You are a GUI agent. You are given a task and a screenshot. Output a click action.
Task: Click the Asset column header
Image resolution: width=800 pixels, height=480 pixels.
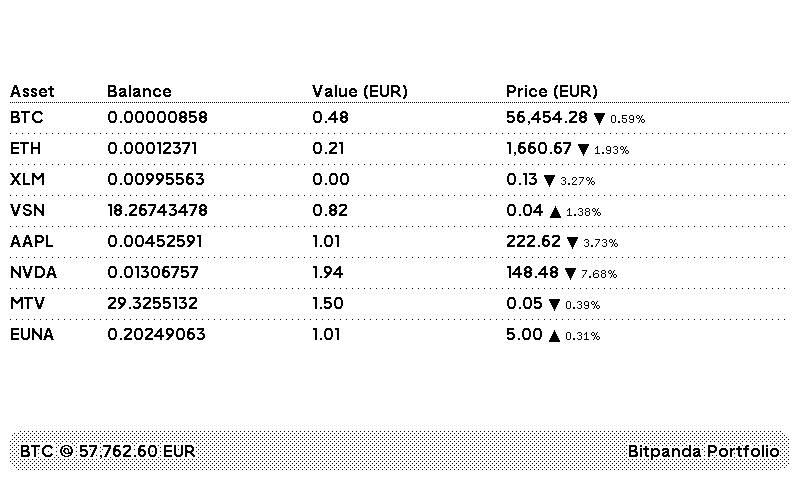(x=32, y=92)
